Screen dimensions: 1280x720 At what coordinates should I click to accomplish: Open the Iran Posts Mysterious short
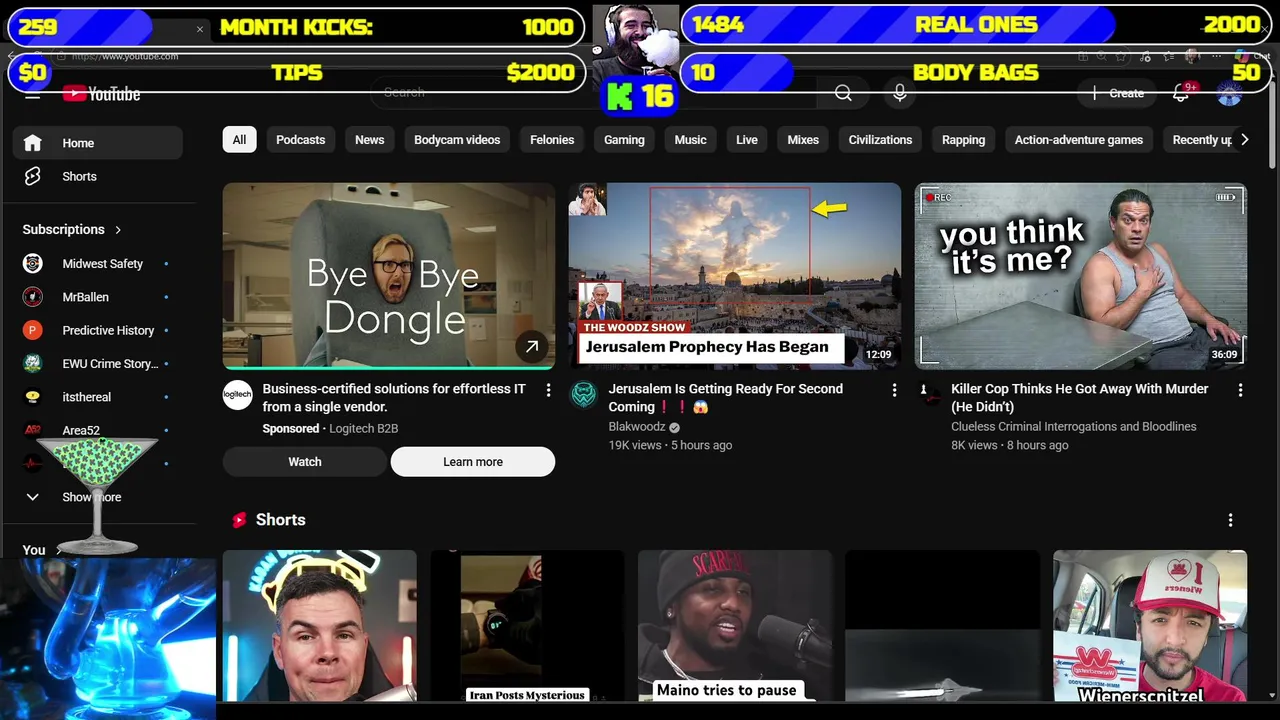[527, 626]
